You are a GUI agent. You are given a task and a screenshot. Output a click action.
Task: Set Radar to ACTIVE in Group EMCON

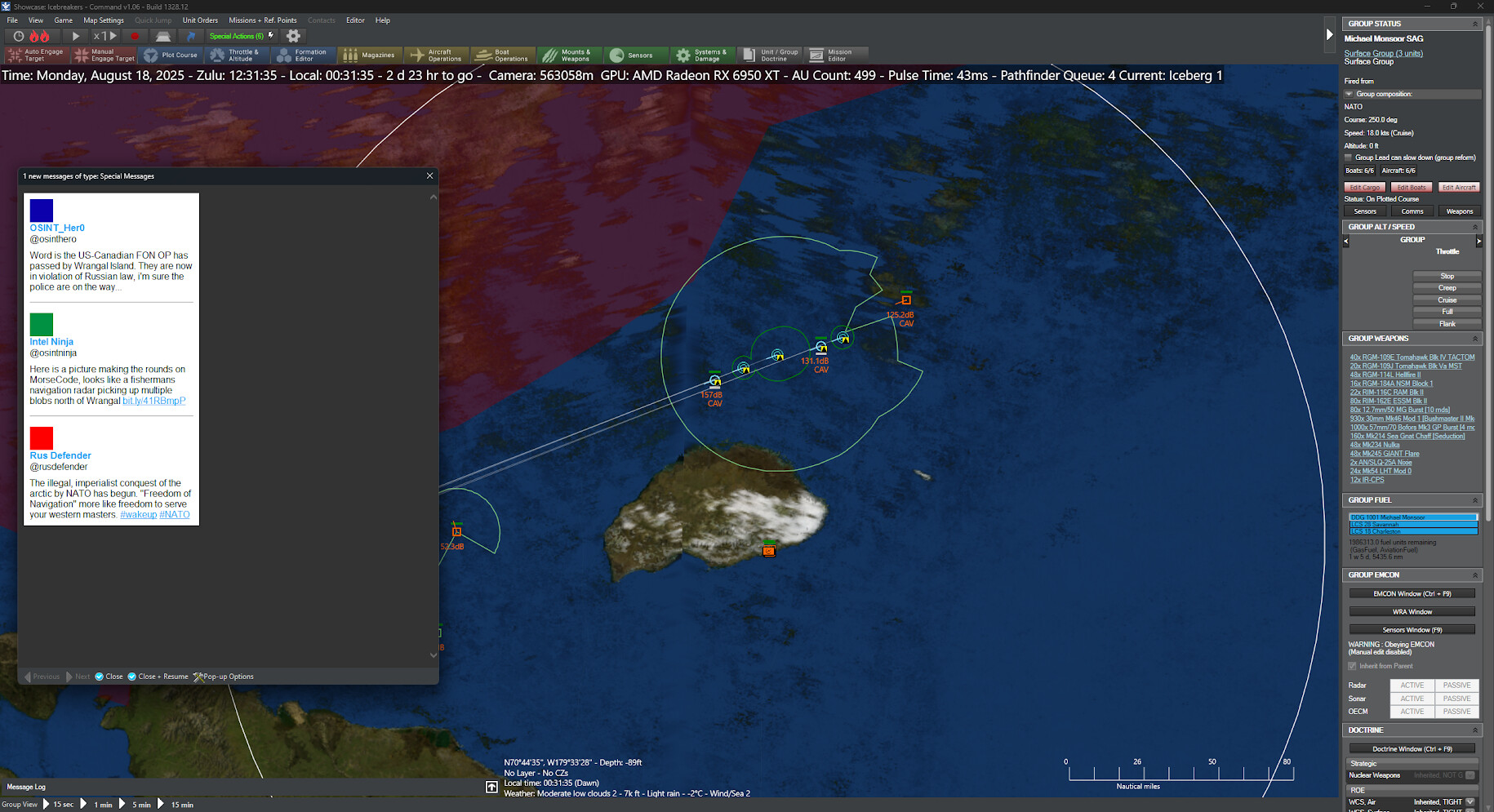pyautogui.click(x=1412, y=686)
